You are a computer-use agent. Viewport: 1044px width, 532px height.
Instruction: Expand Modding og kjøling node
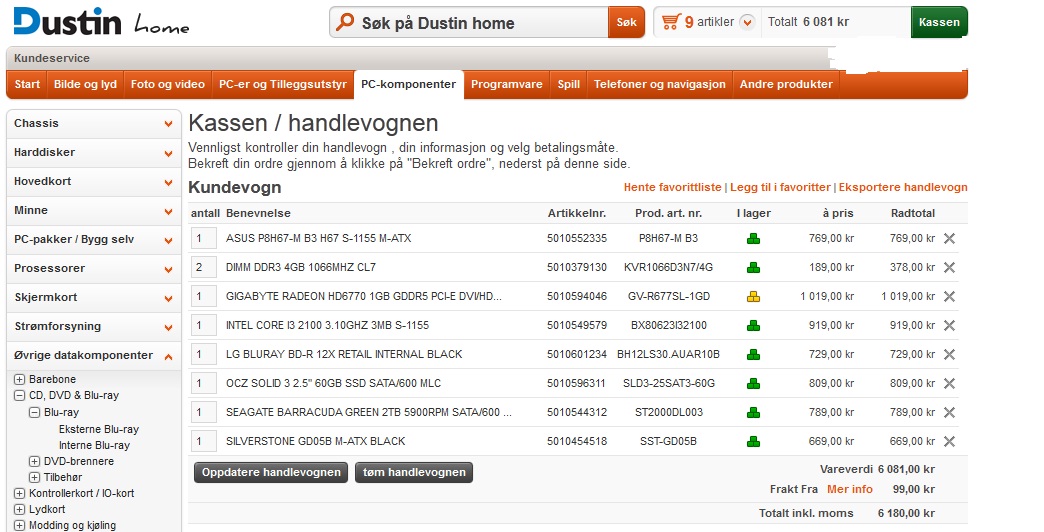20,525
